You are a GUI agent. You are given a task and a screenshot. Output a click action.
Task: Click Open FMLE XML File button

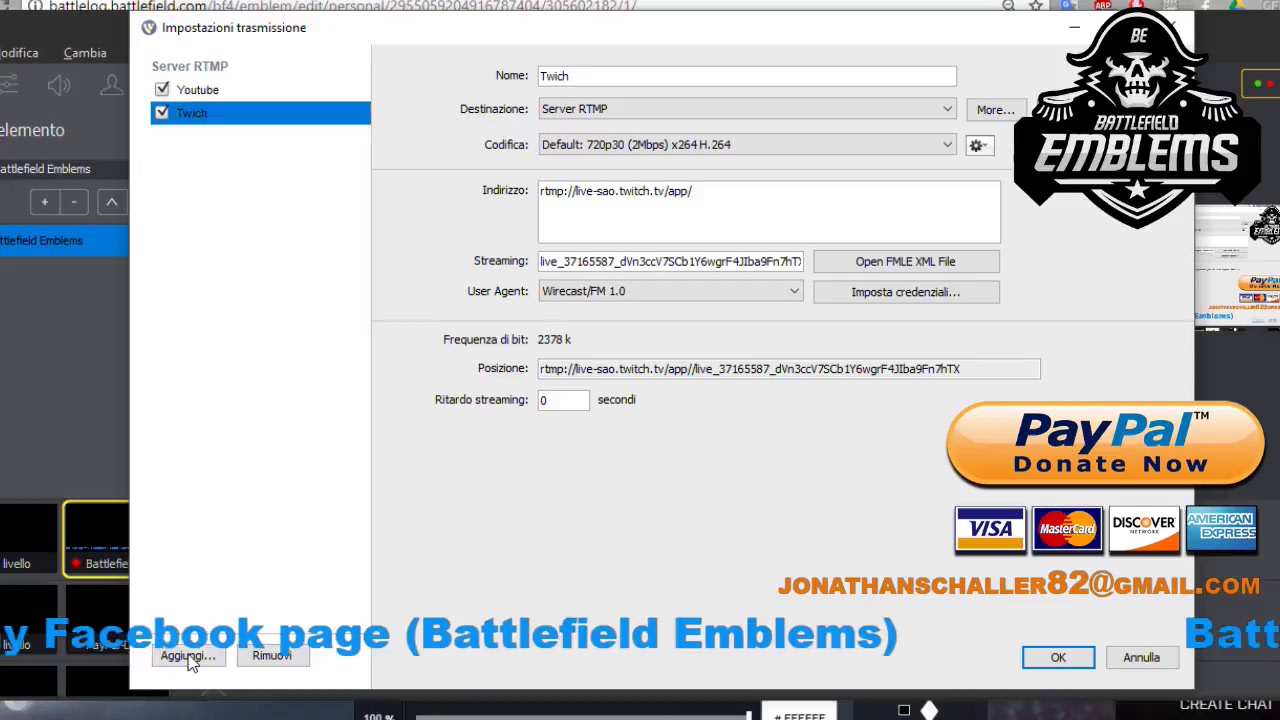coord(905,262)
